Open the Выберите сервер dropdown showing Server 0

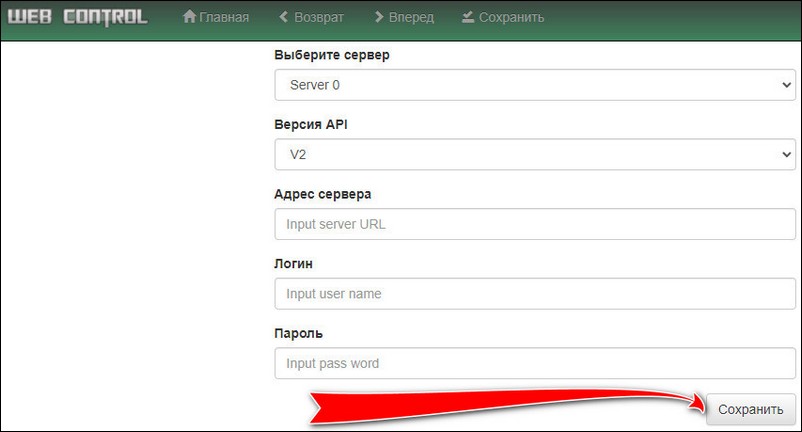[x=535, y=85]
